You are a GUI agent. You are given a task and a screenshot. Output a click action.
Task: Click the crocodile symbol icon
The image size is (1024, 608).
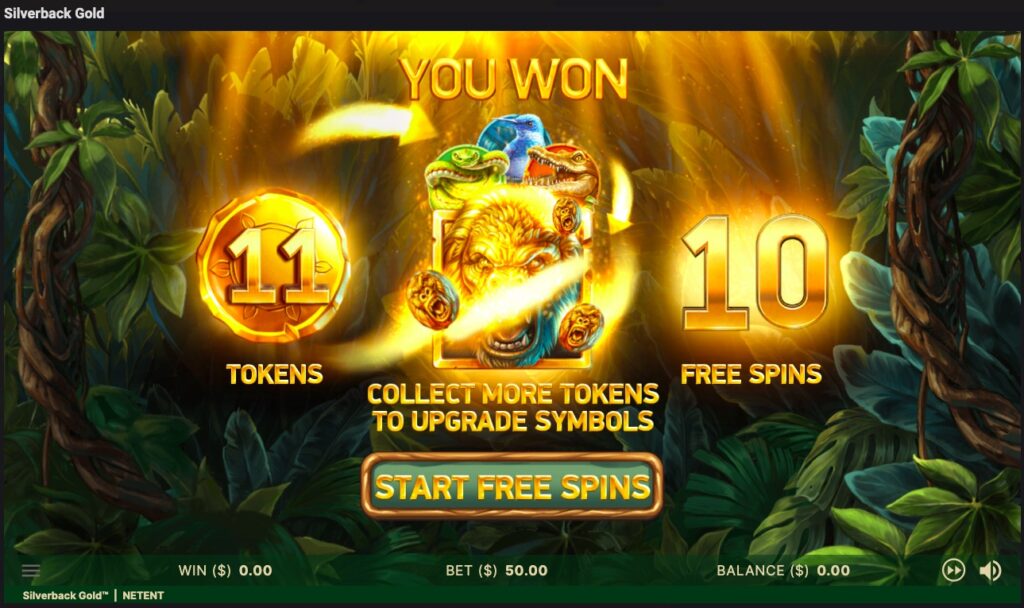(563, 171)
